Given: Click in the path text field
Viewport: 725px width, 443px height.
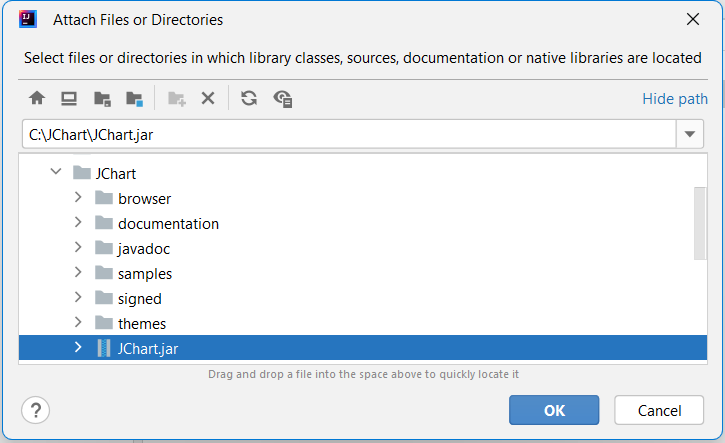Looking at the screenshot, I should coord(349,134).
